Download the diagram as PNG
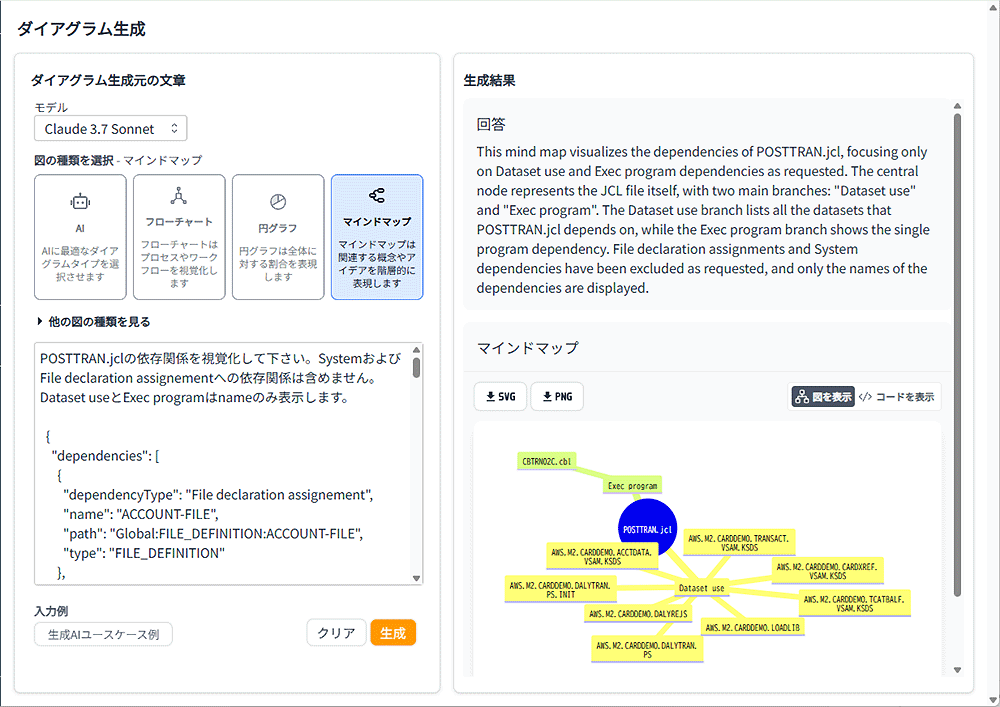Viewport: 1000px width, 707px height. point(557,397)
